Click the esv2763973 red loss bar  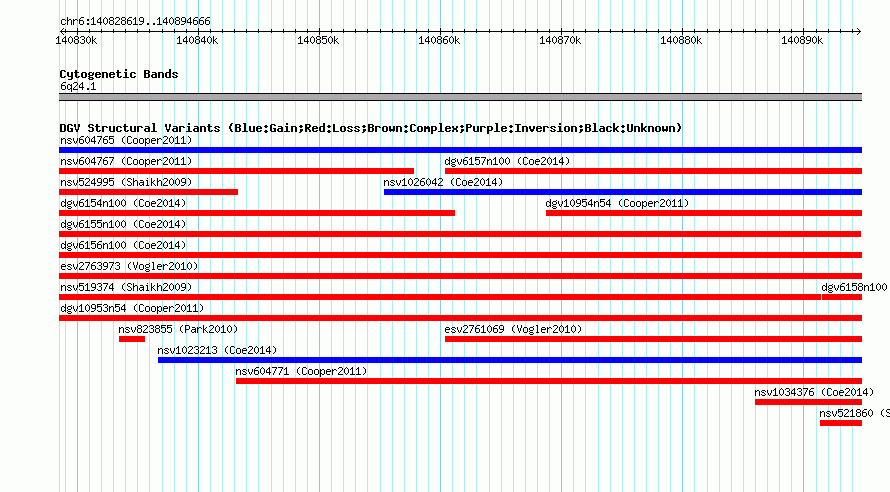pyautogui.click(x=460, y=276)
